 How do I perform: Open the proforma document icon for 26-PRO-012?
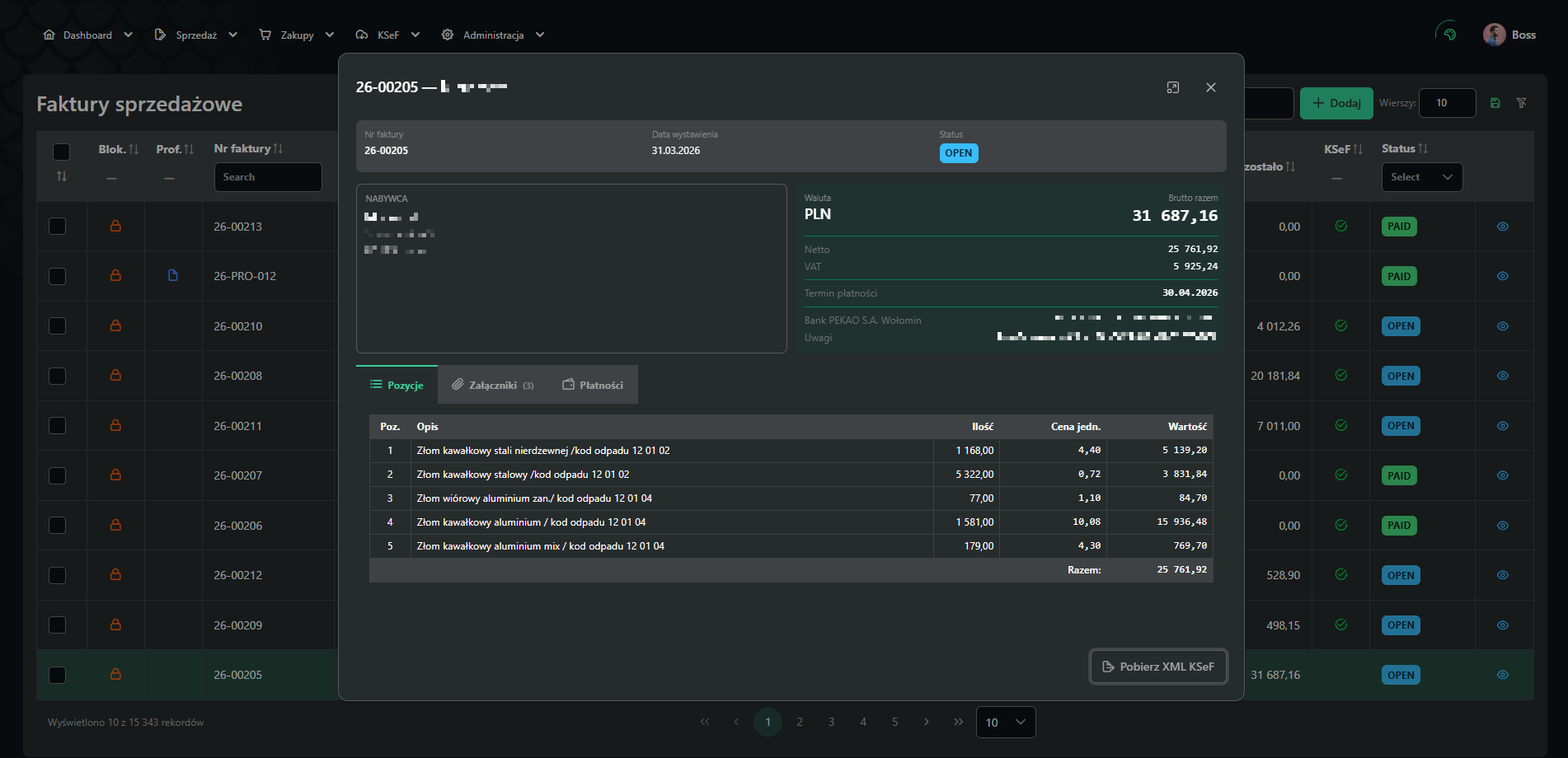(x=173, y=275)
